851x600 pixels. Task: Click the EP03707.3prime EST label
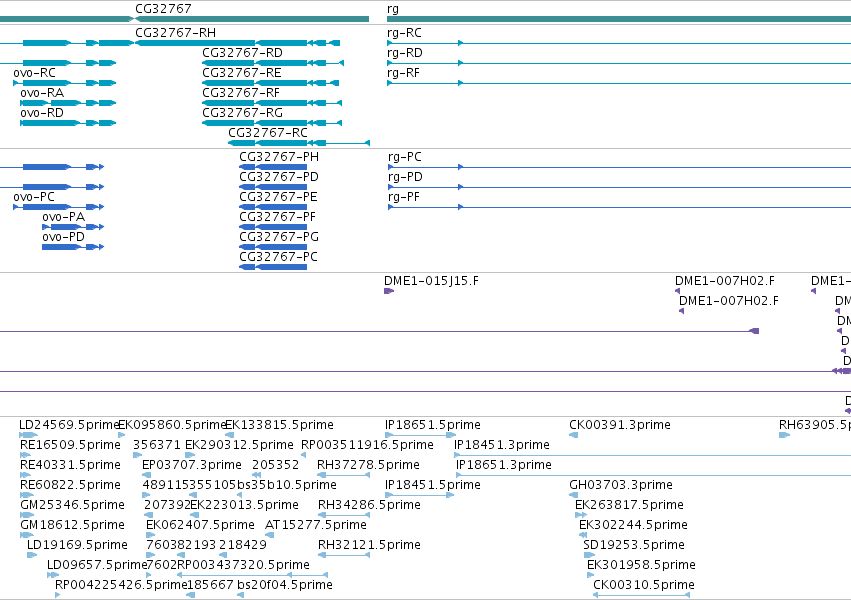point(192,465)
